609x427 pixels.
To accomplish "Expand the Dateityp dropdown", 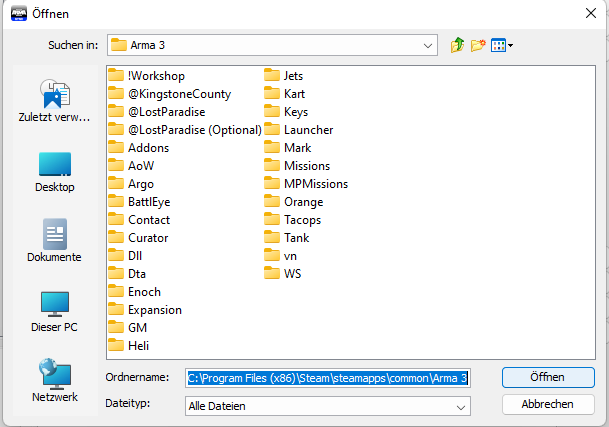I will tap(461, 407).
